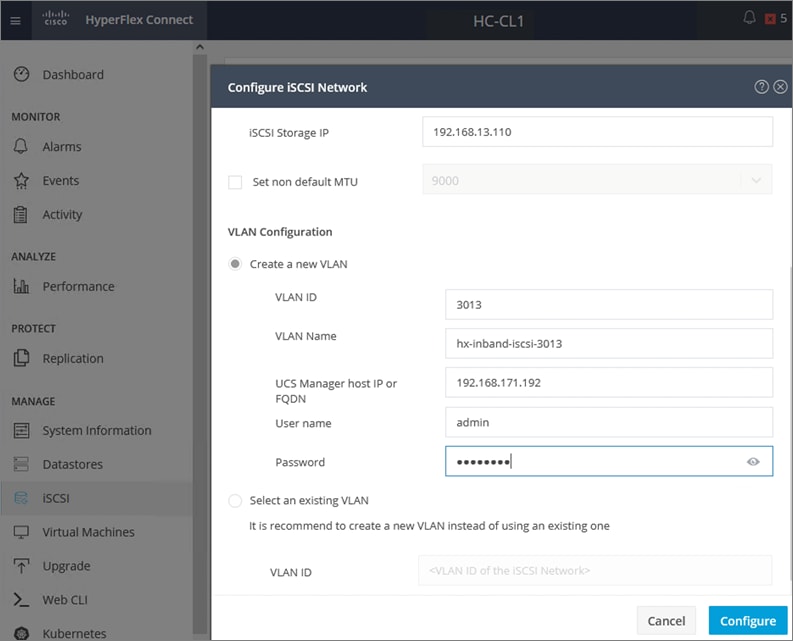
Task: Click the Cisco logo
Action: click(55, 18)
